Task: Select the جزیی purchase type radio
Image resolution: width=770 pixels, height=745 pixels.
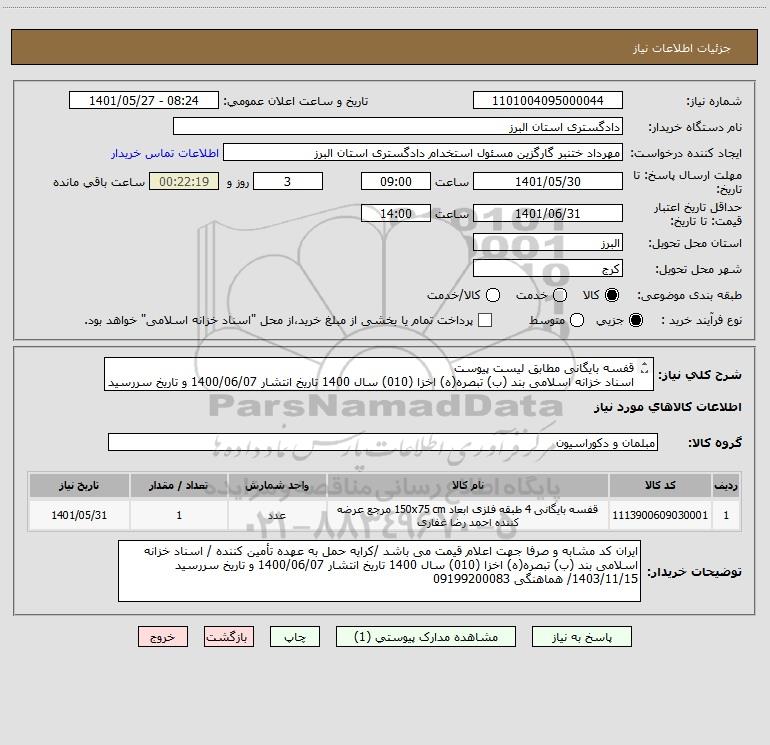Action: 635,320
